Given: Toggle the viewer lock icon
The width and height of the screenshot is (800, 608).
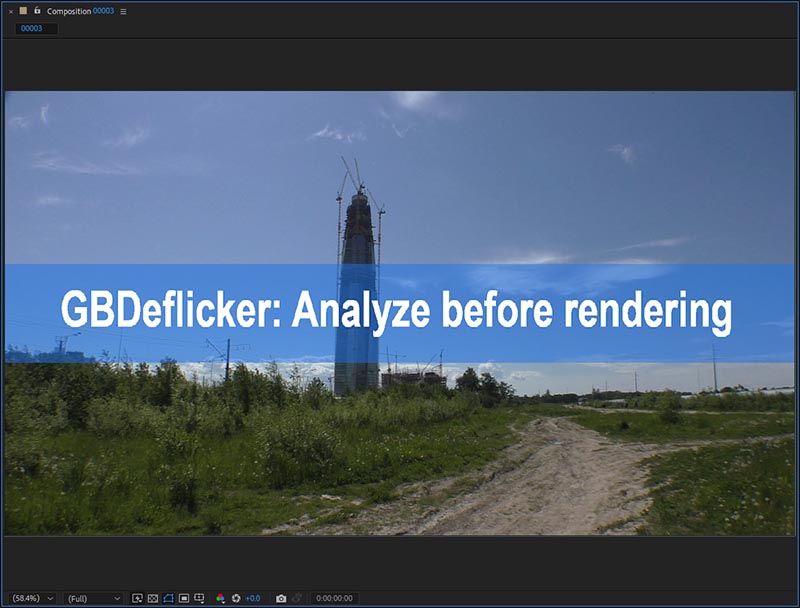Looking at the screenshot, I should coord(37,10).
